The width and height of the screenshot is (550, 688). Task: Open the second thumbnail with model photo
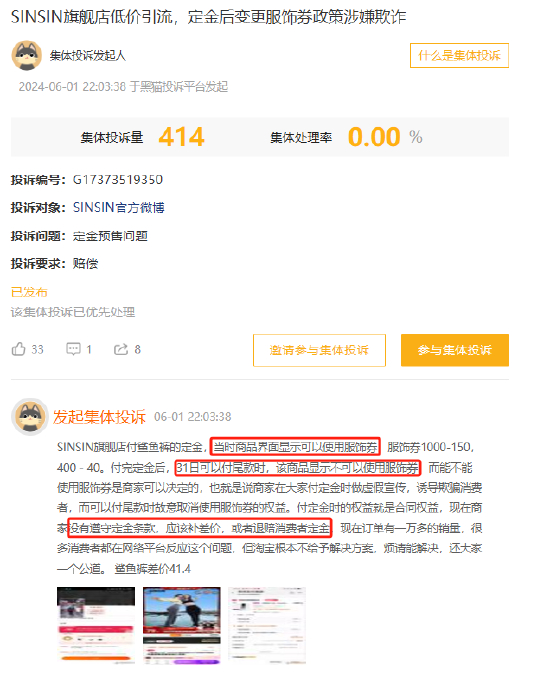click(x=182, y=625)
